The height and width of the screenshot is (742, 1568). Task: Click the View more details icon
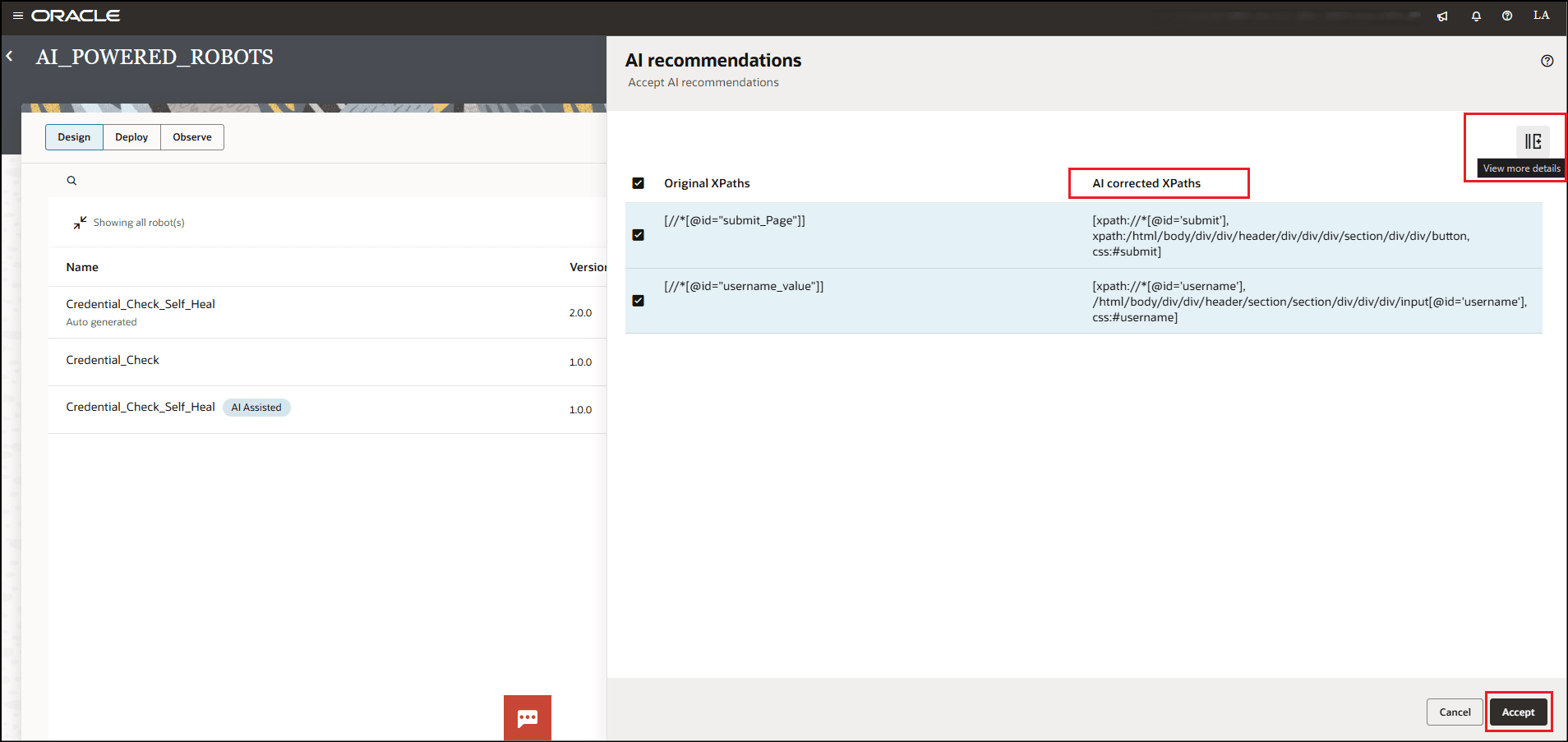coord(1533,141)
